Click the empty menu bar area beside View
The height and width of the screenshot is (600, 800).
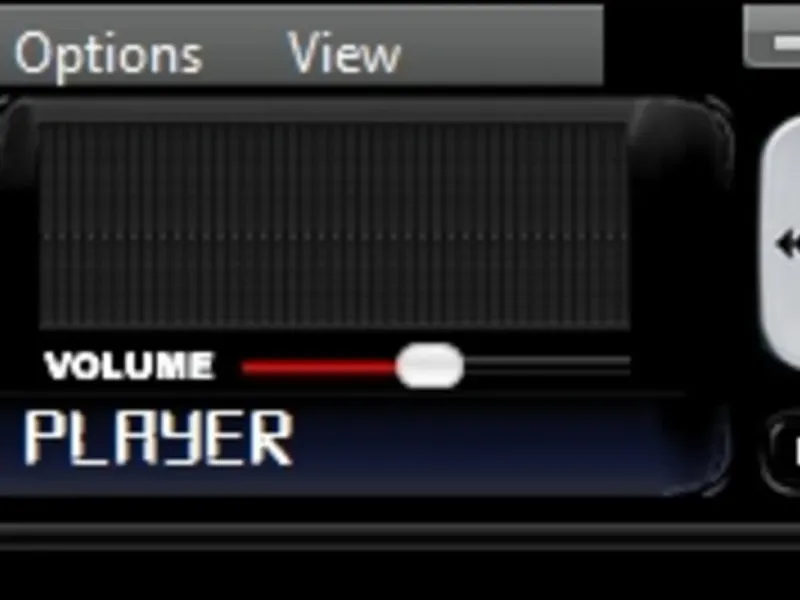tap(503, 46)
